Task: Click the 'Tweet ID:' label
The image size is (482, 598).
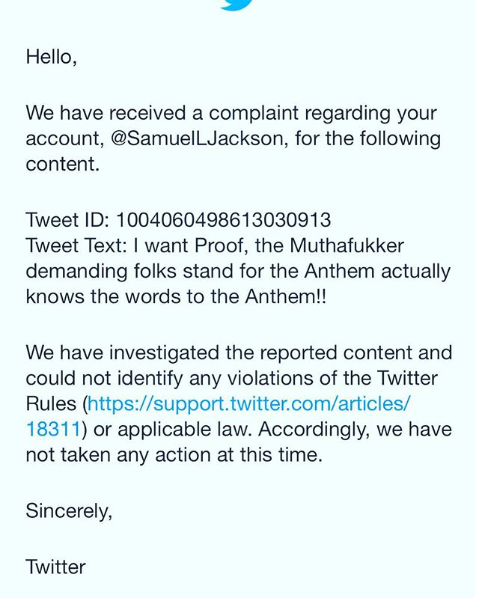Action: (x=68, y=220)
